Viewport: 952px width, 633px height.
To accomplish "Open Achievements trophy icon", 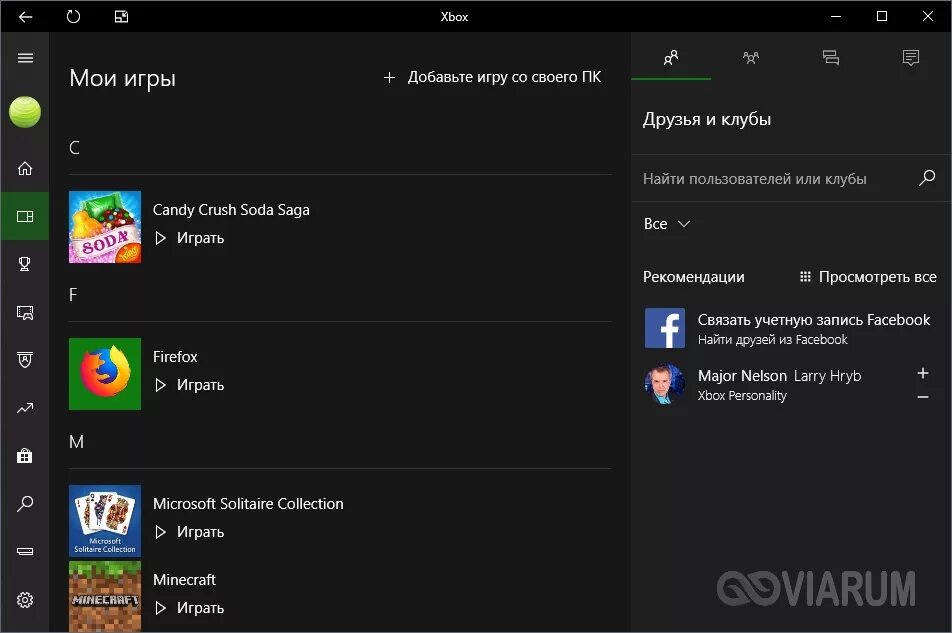I will [25, 264].
